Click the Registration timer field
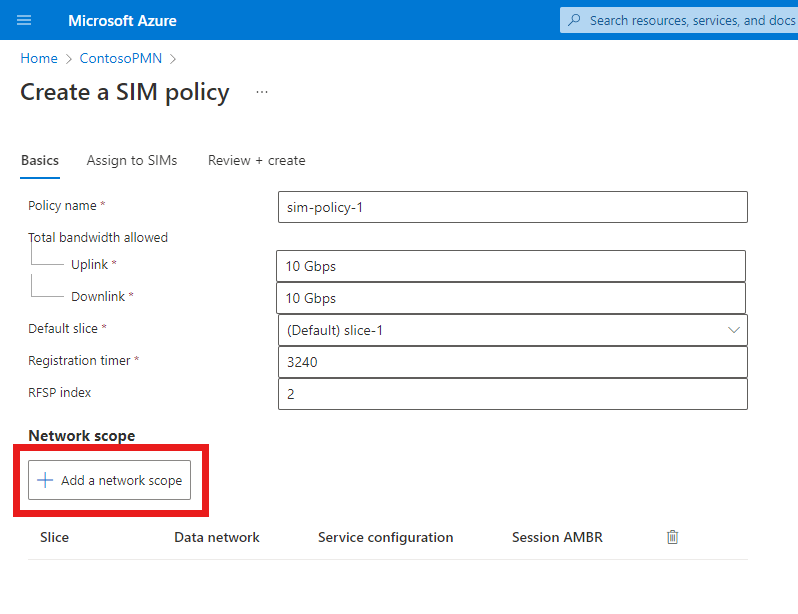Viewport: 798px width, 614px height. point(512,362)
